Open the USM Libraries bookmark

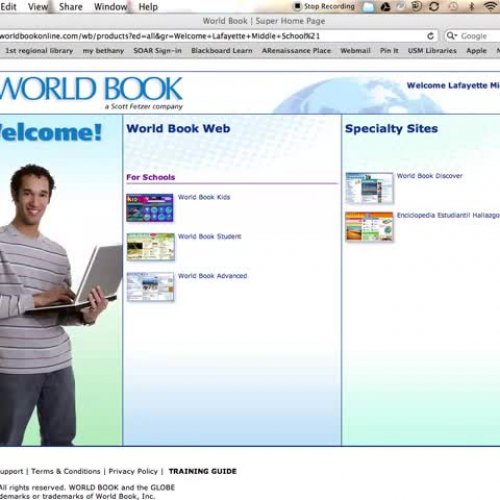coord(432,51)
